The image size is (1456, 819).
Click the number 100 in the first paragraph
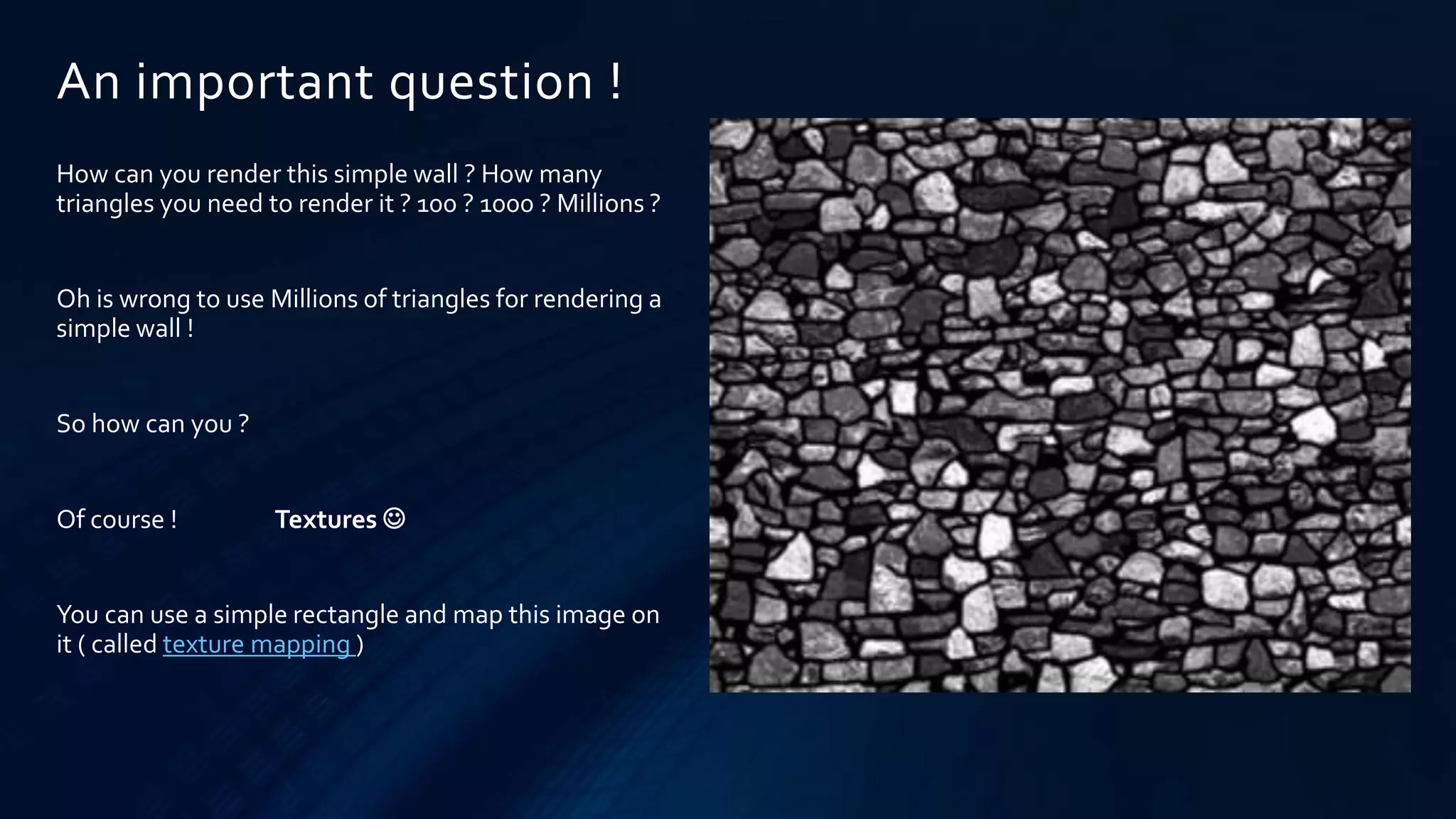tap(436, 205)
